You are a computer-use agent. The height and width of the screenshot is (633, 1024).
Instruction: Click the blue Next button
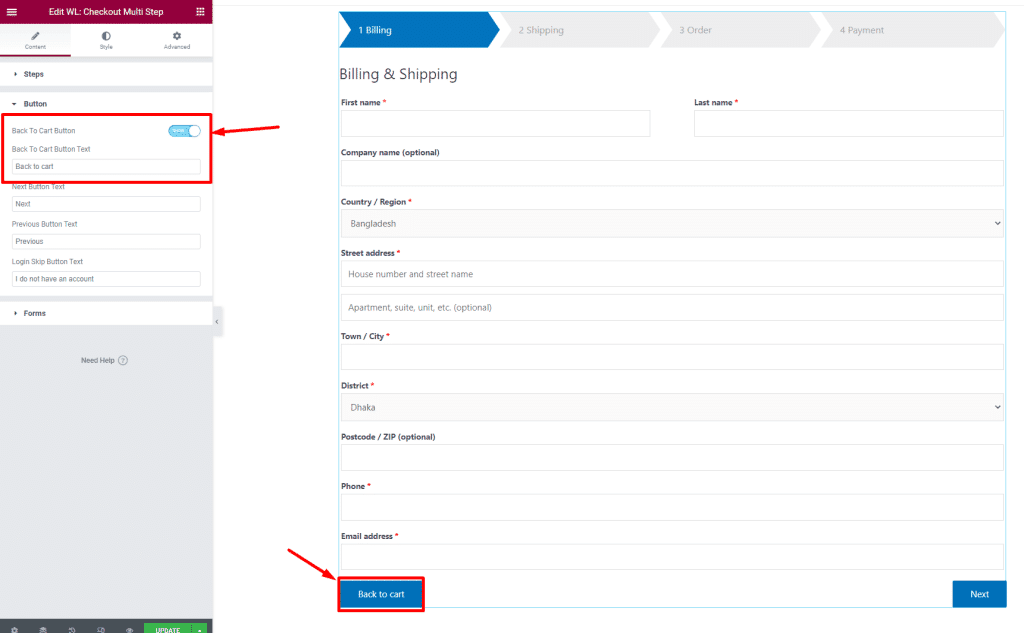[x=978, y=594]
